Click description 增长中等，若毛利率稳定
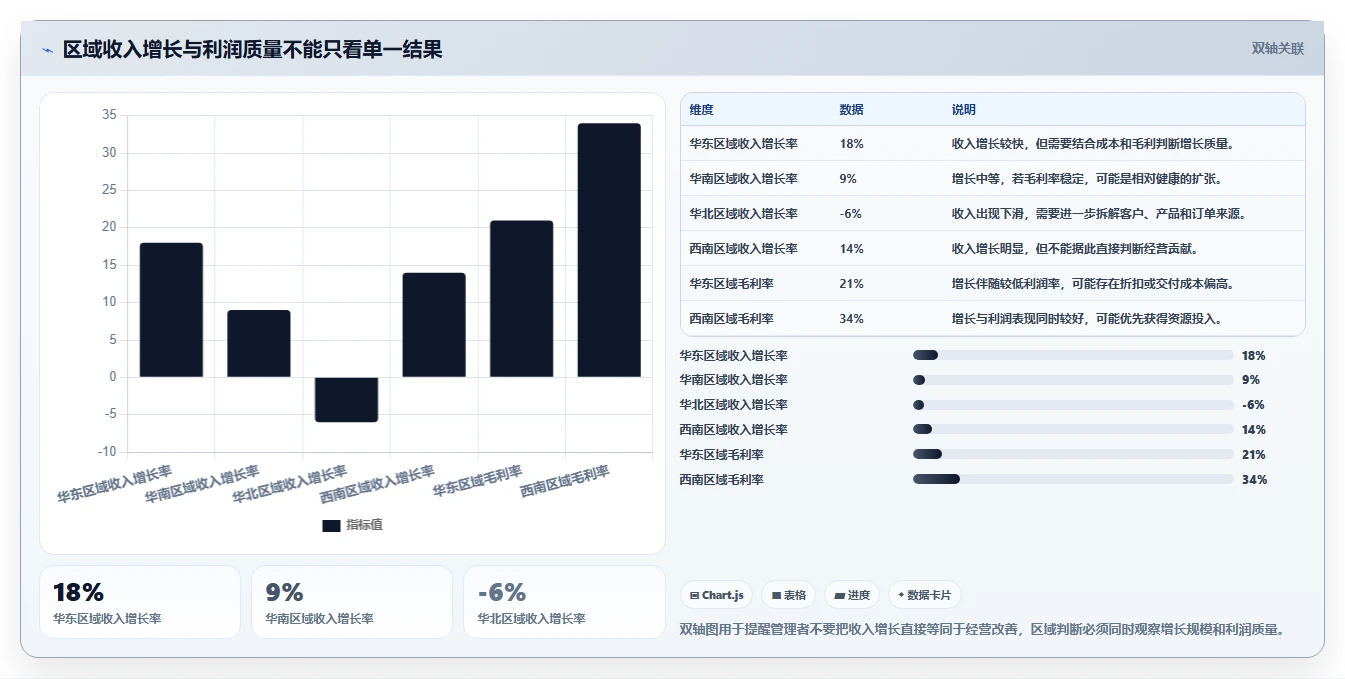Viewport: 1345px width, 679px height. coord(1087,179)
